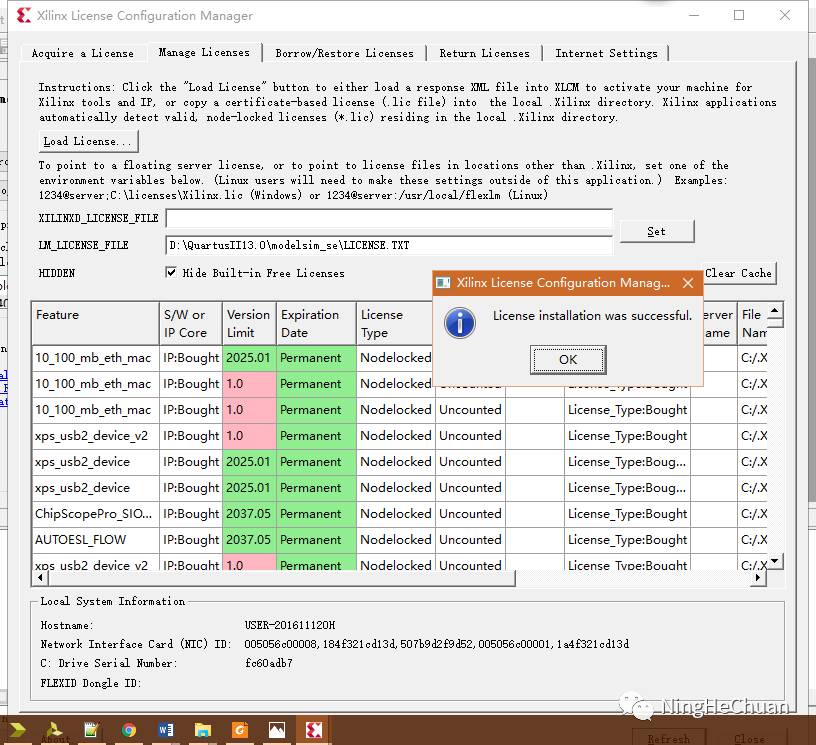Image resolution: width=816 pixels, height=745 pixels.
Task: Click the Chrome icon in the taskbar
Action: (129, 730)
